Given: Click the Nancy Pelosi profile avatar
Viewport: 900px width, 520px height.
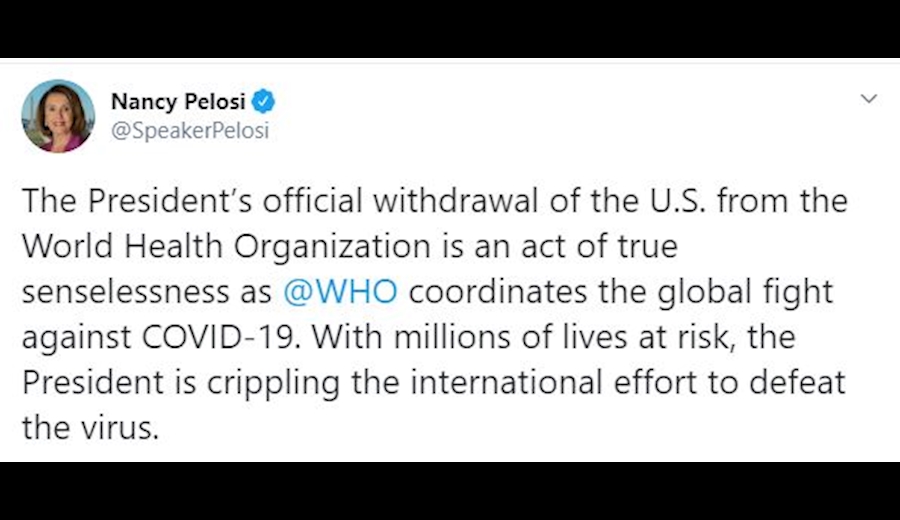Looking at the screenshot, I should tap(58, 116).
